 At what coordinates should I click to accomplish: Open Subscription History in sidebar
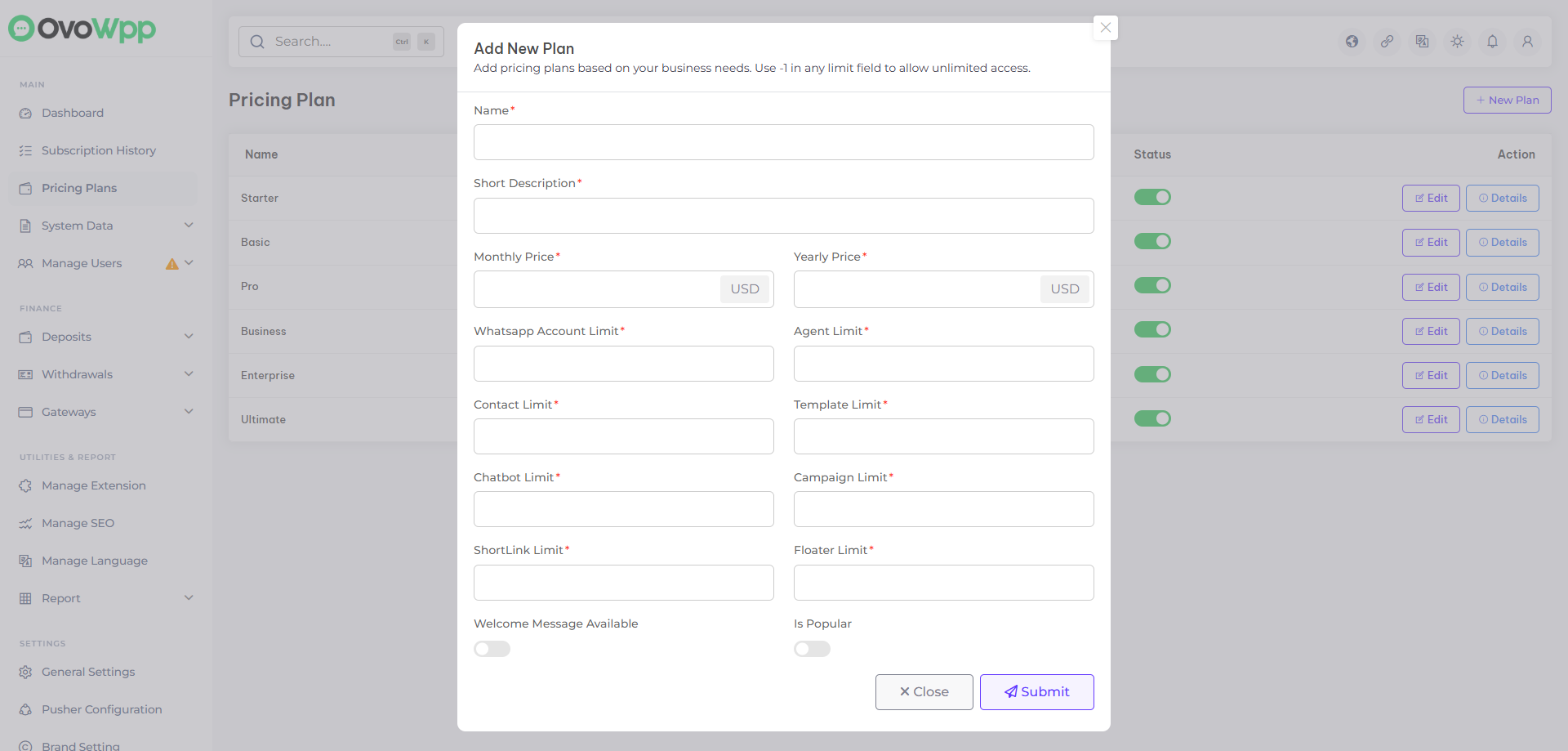[x=99, y=150]
